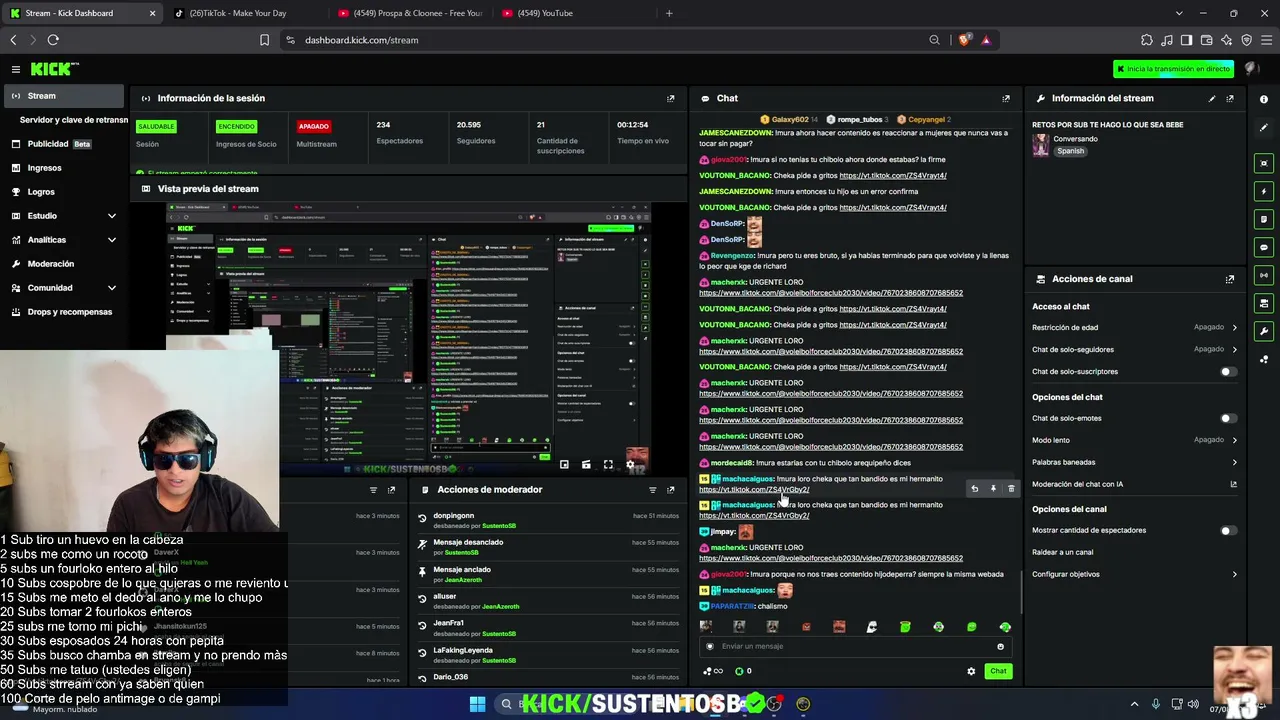
Task: Click the chat bubble icon in the right sidebar
Action: [1264, 247]
